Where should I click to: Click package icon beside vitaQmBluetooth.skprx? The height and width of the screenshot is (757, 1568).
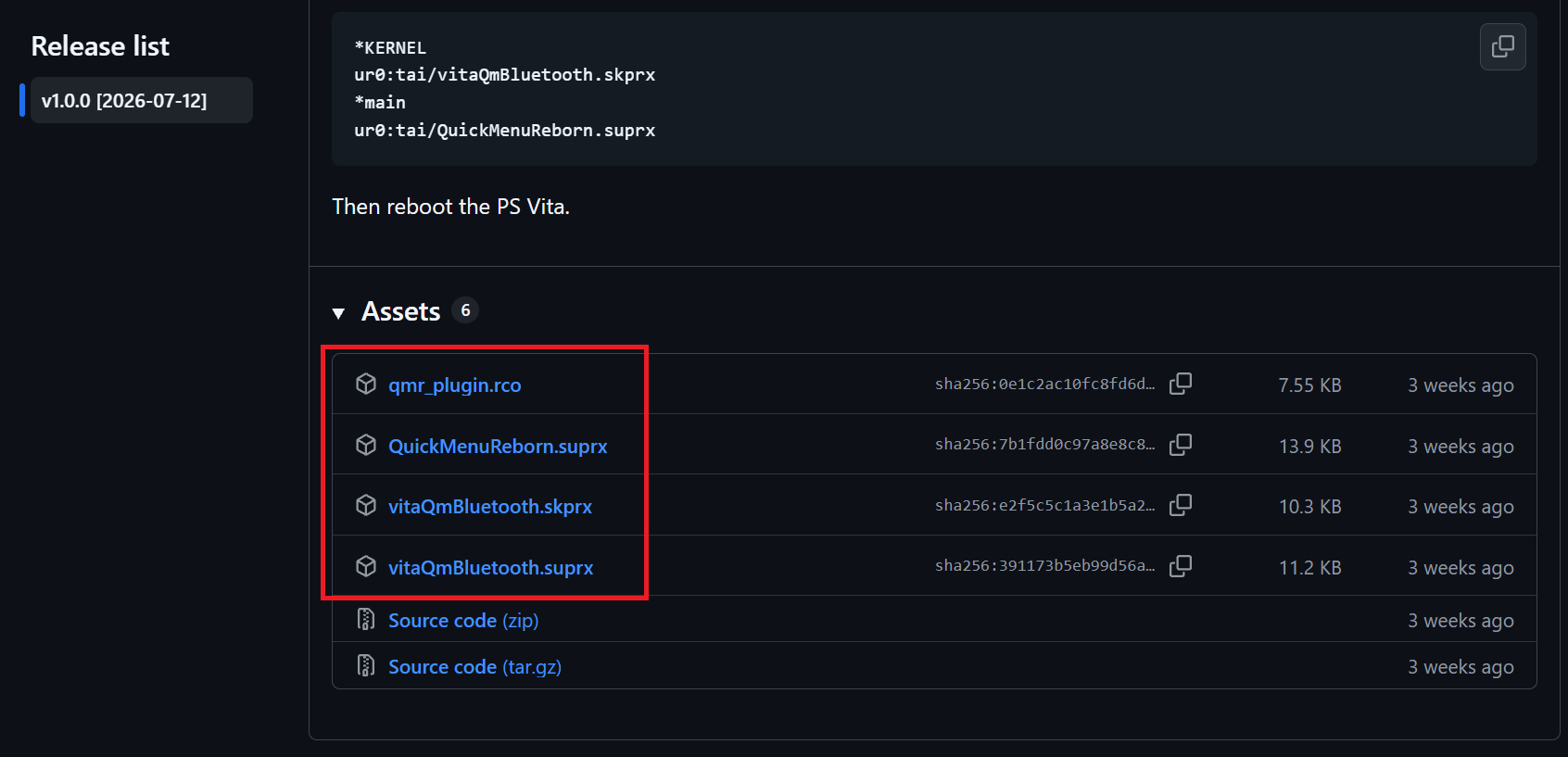pyautogui.click(x=366, y=505)
